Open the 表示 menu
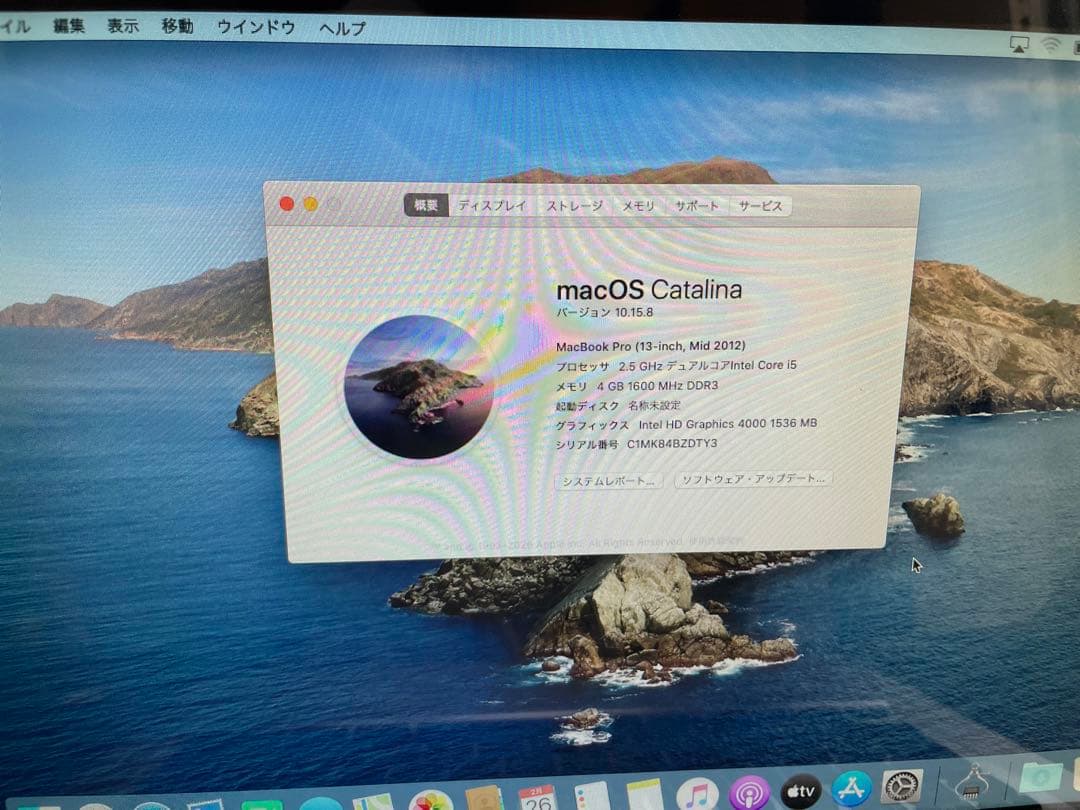The width and height of the screenshot is (1080, 810). [123, 25]
